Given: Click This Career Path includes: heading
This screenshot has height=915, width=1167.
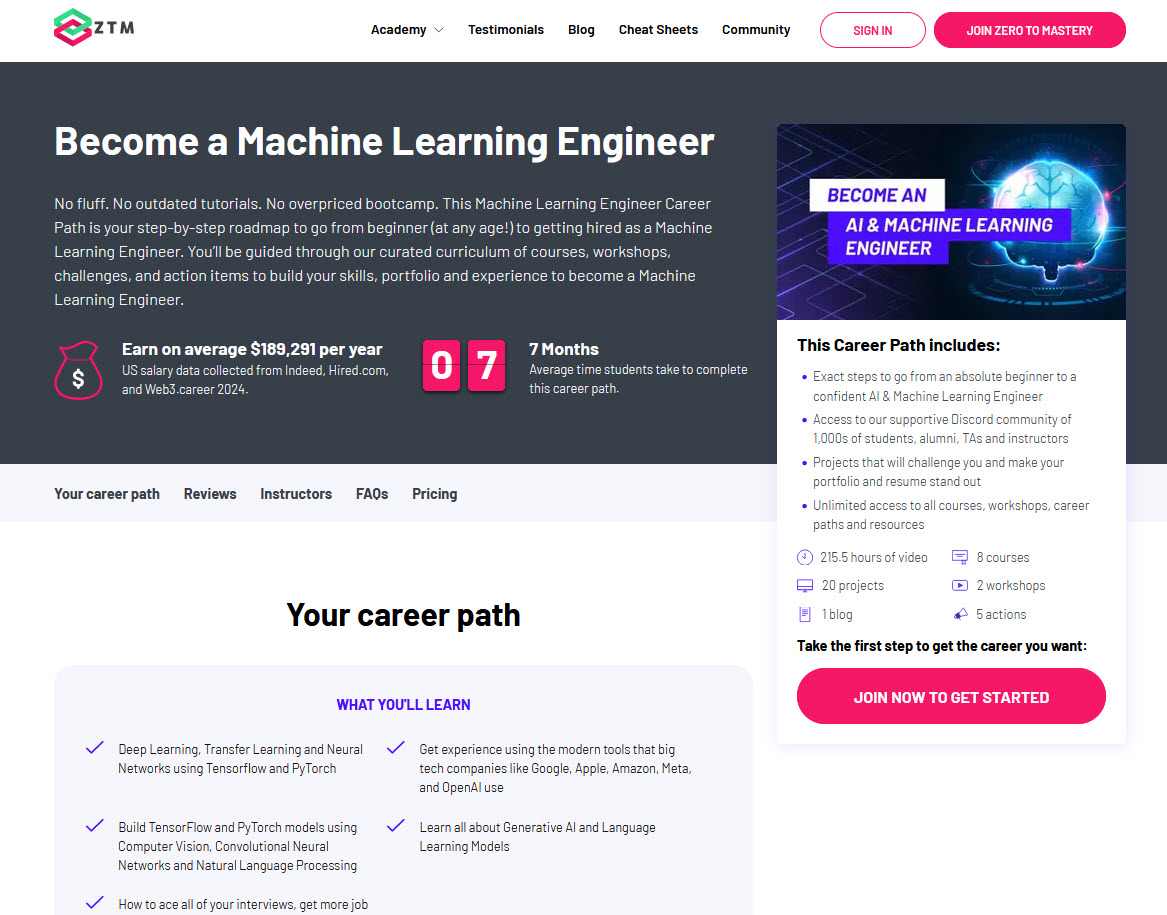Looking at the screenshot, I should 898,345.
